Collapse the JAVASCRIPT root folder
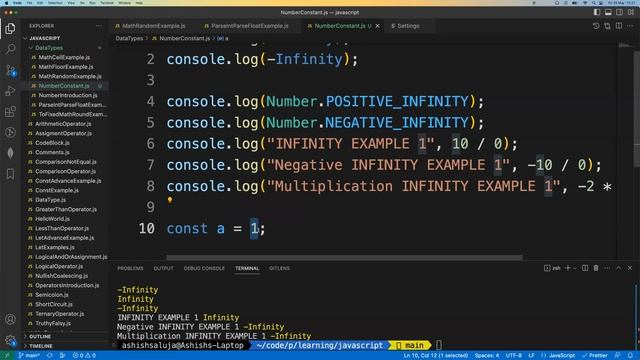Image resolution: width=640 pixels, height=360 pixels. pyautogui.click(x=45, y=38)
